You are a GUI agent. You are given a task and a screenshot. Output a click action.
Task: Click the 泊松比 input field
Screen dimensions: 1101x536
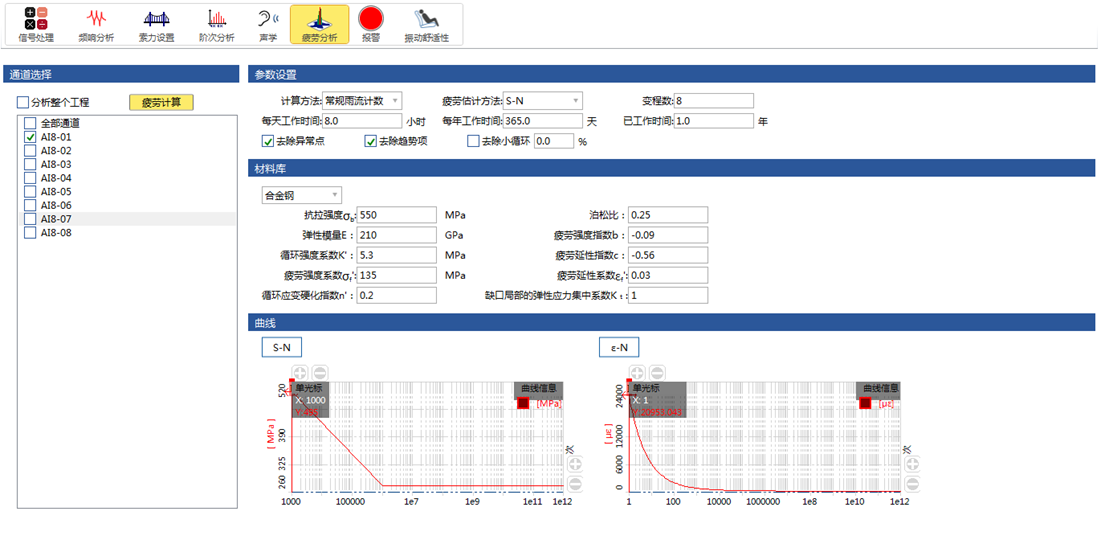pos(668,214)
